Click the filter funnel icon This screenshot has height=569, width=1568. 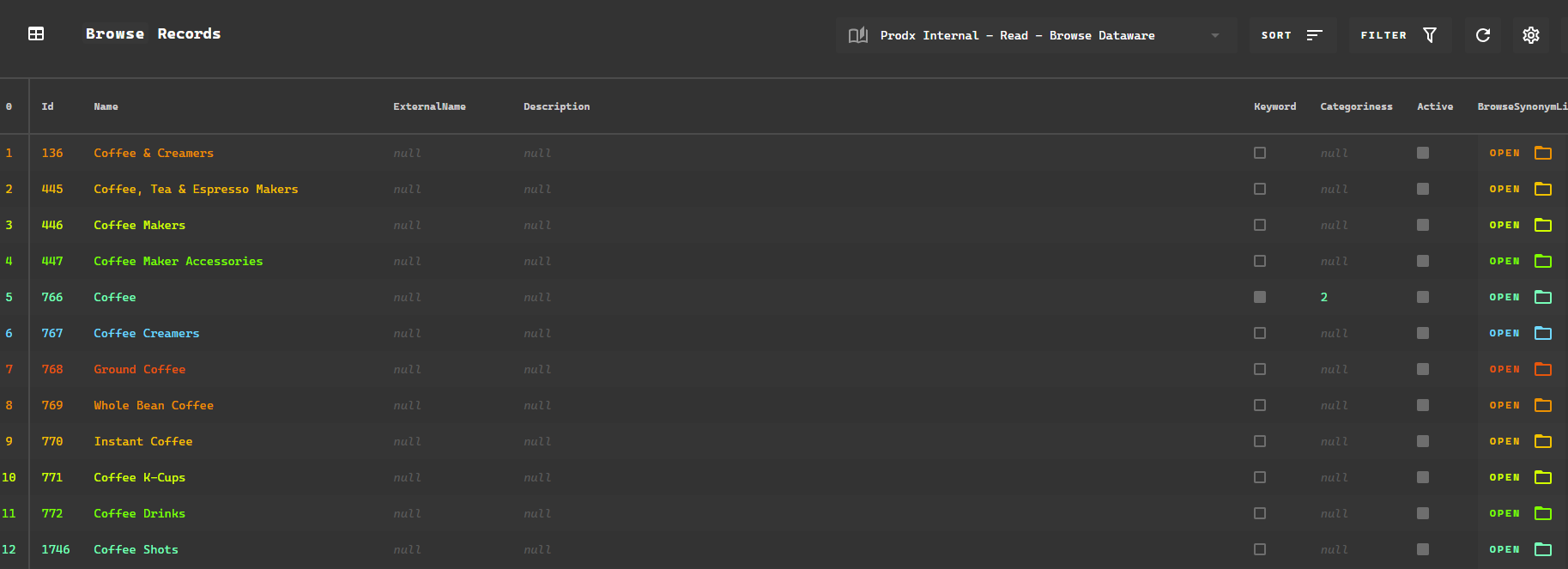click(1430, 35)
